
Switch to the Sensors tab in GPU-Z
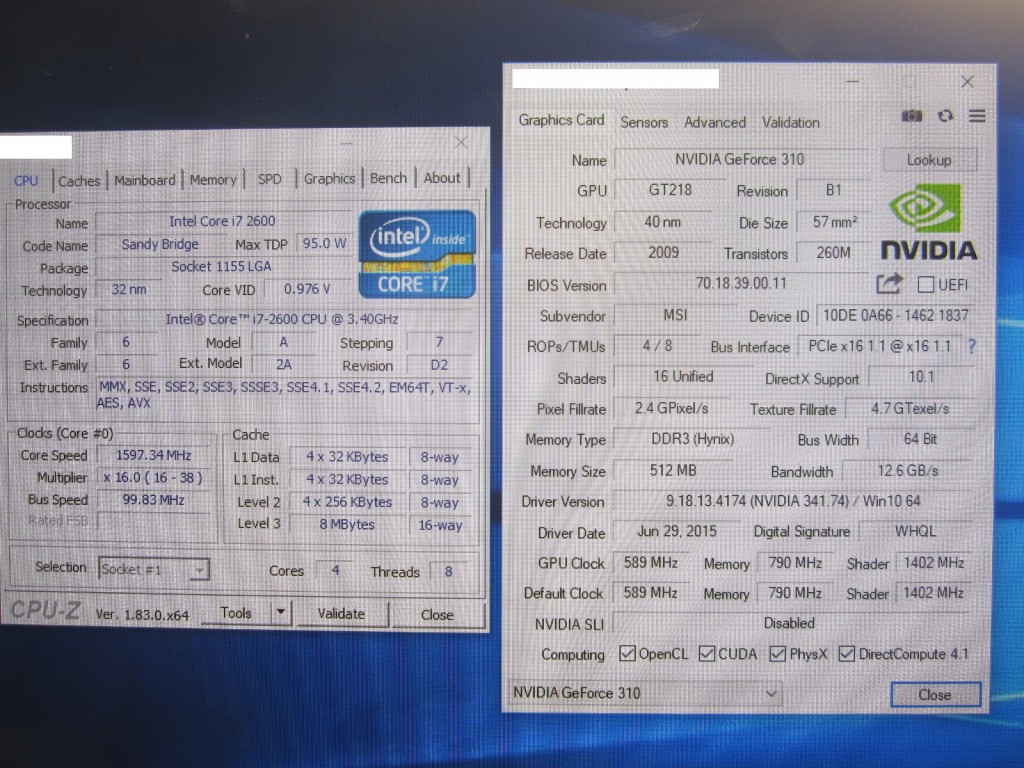644,122
